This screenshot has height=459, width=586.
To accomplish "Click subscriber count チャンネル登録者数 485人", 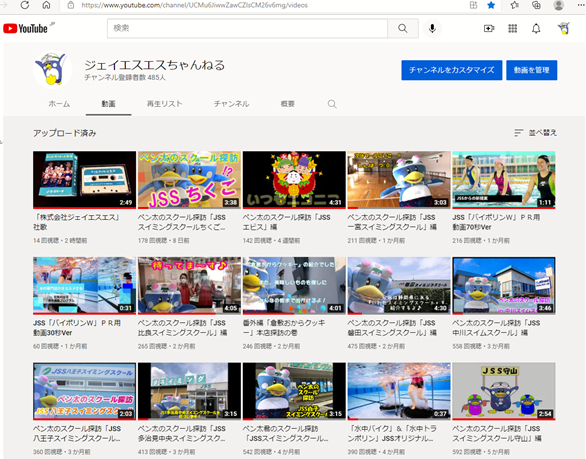I will [x=125, y=78].
